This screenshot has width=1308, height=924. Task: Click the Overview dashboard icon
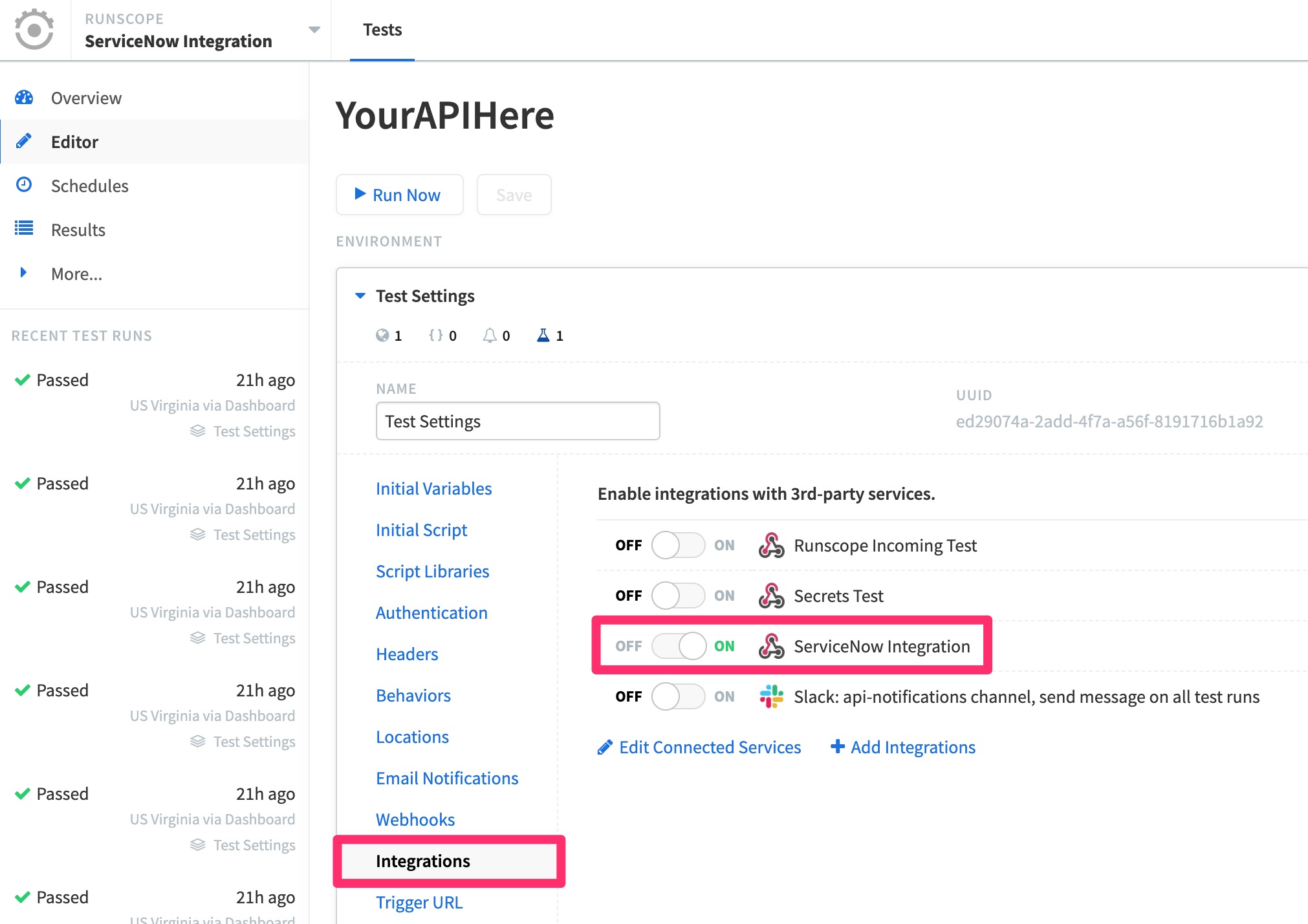(x=24, y=97)
